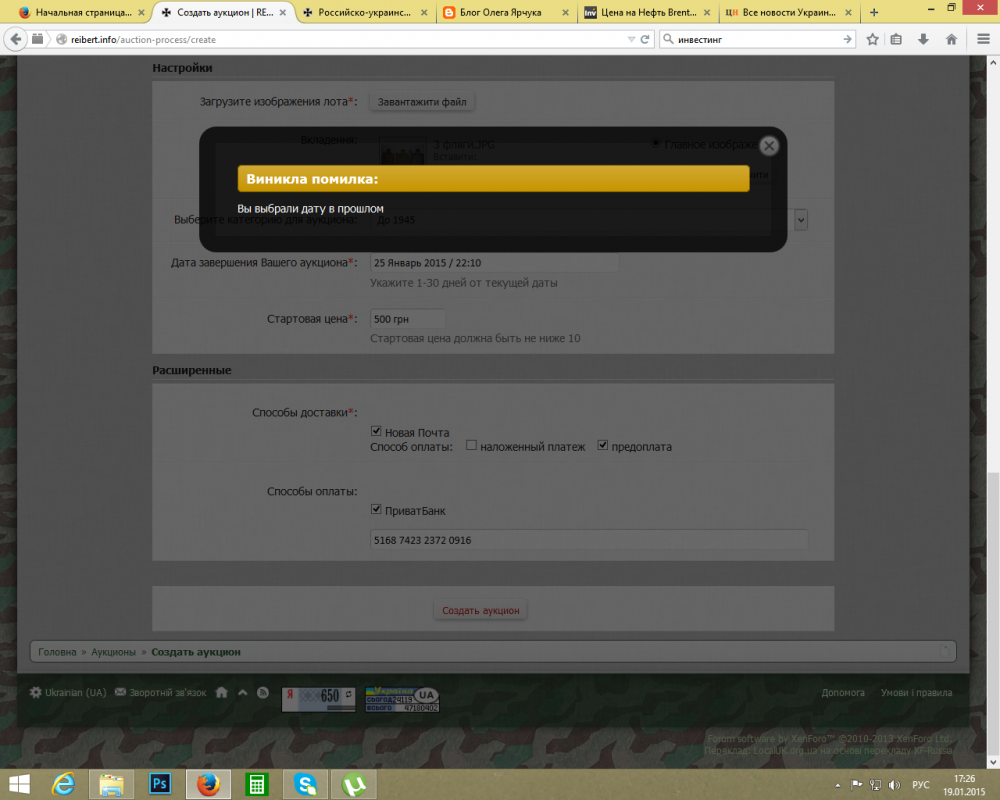
Task: Click the volume speaker tray icon
Action: pos(894,785)
